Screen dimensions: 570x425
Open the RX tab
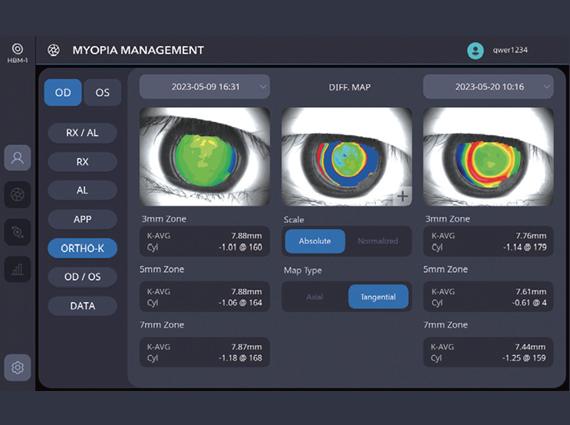(x=83, y=161)
